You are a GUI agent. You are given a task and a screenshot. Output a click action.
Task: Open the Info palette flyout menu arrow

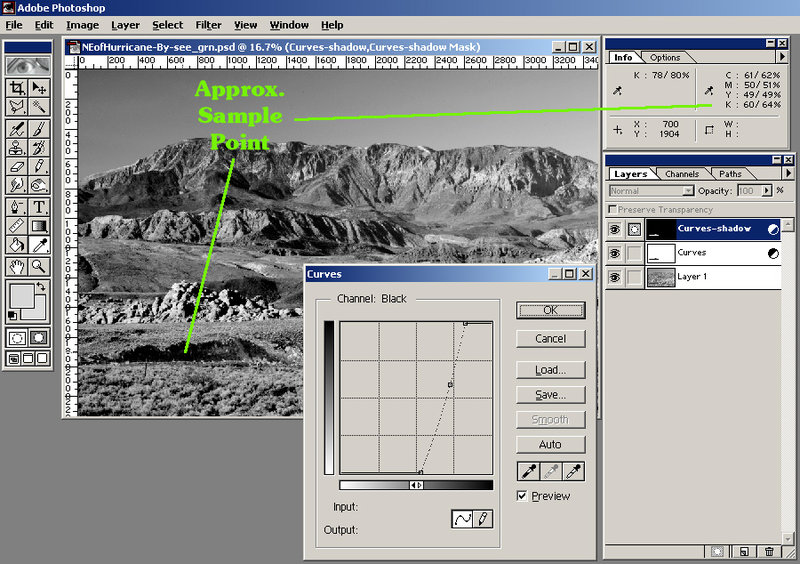788,57
